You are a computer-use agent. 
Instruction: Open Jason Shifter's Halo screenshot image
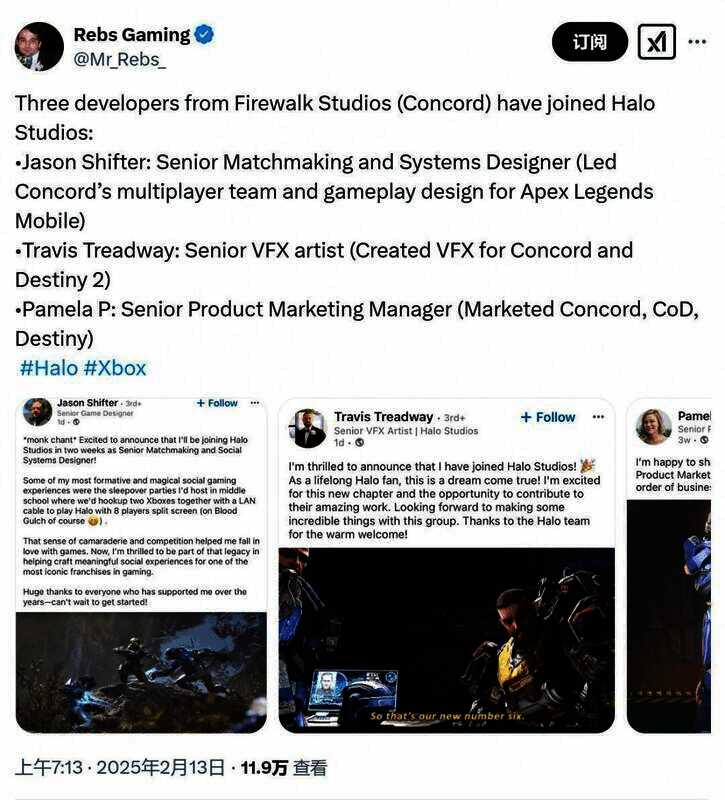[141, 672]
